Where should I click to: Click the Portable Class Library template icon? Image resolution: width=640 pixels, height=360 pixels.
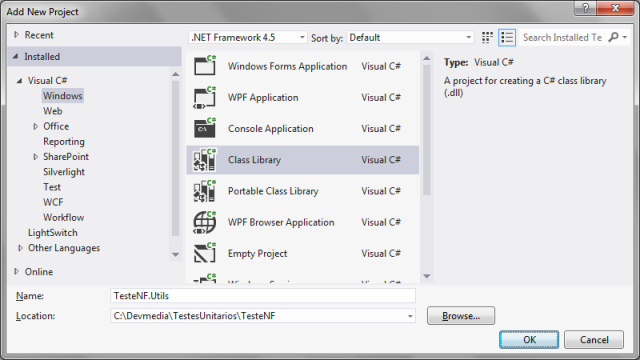click(204, 191)
